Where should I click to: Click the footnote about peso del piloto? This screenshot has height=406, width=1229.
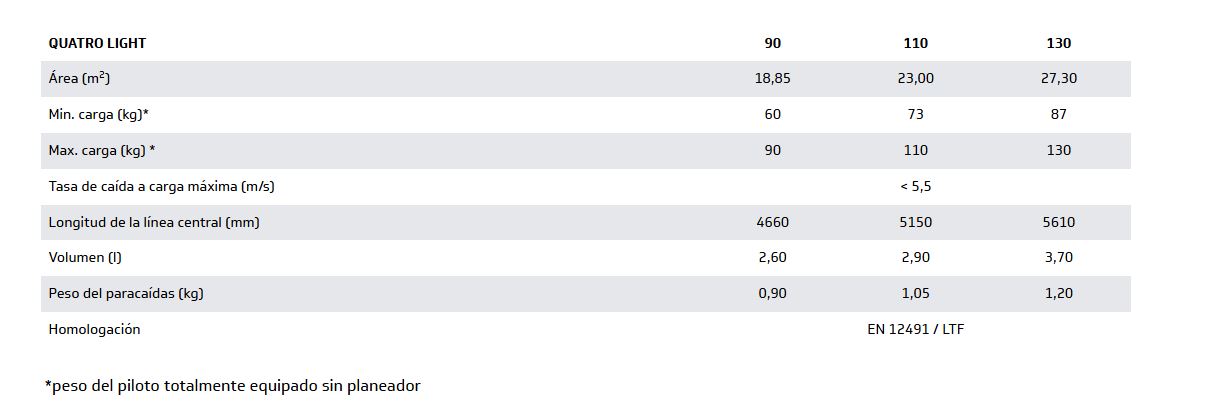point(232,385)
